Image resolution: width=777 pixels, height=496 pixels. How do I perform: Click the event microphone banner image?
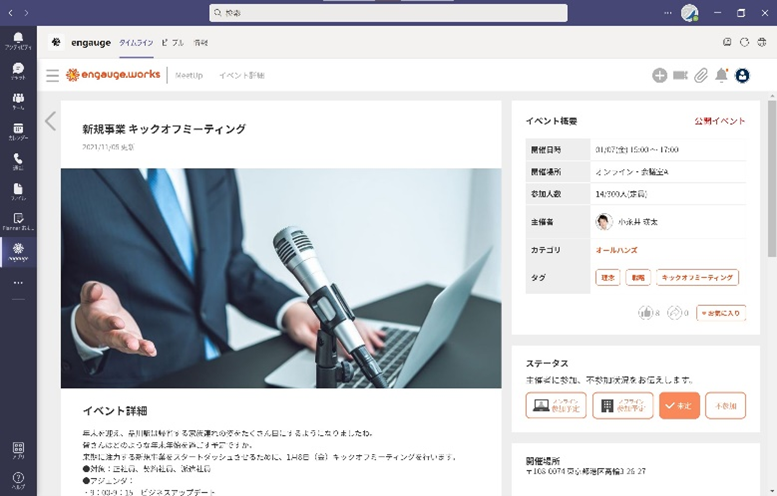pyautogui.click(x=281, y=278)
